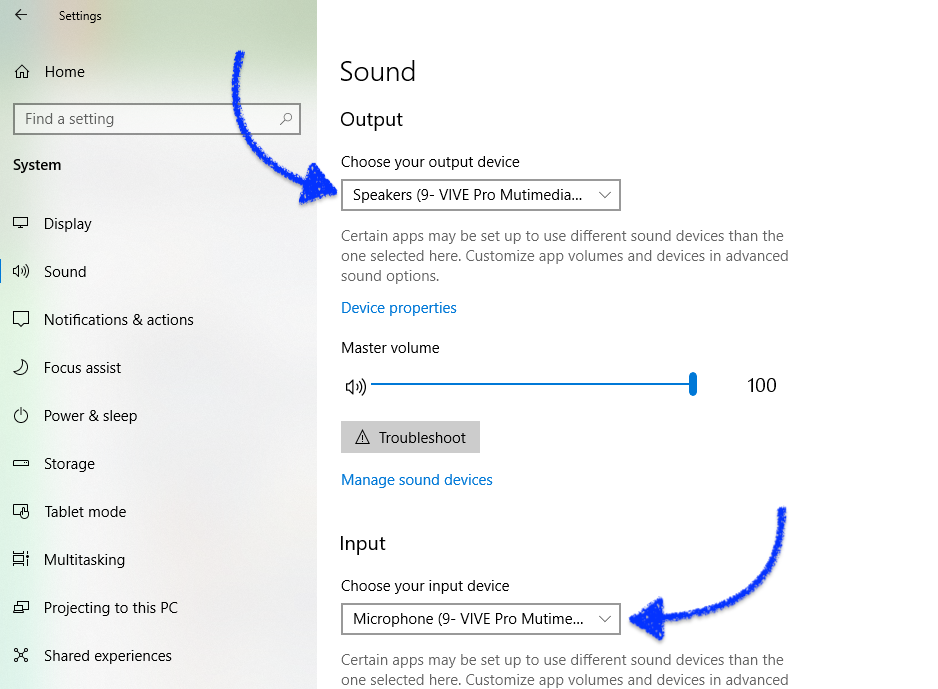
Task: Expand the input device selector
Action: (x=481, y=618)
